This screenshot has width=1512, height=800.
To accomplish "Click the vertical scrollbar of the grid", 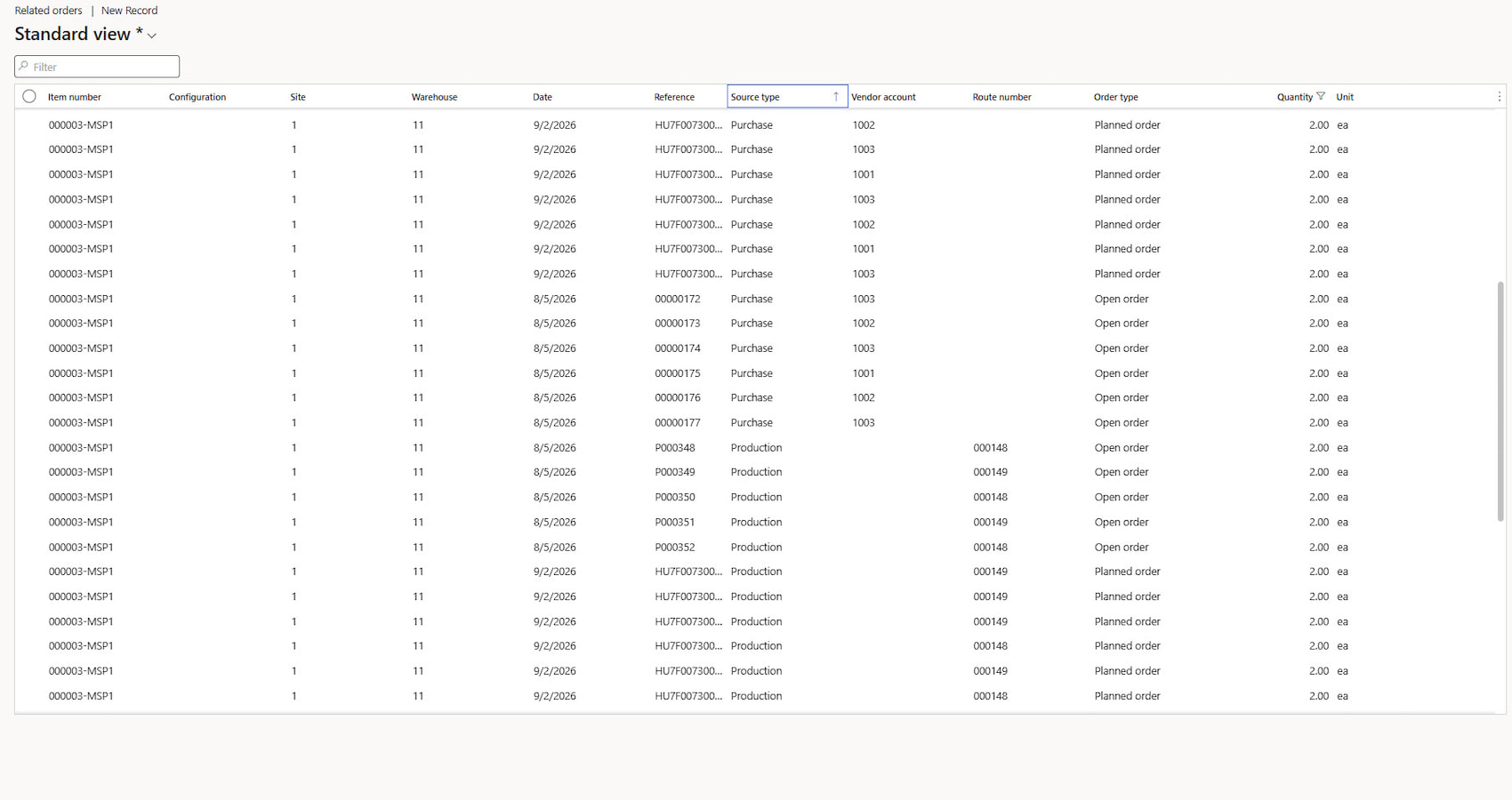I will [1500, 401].
